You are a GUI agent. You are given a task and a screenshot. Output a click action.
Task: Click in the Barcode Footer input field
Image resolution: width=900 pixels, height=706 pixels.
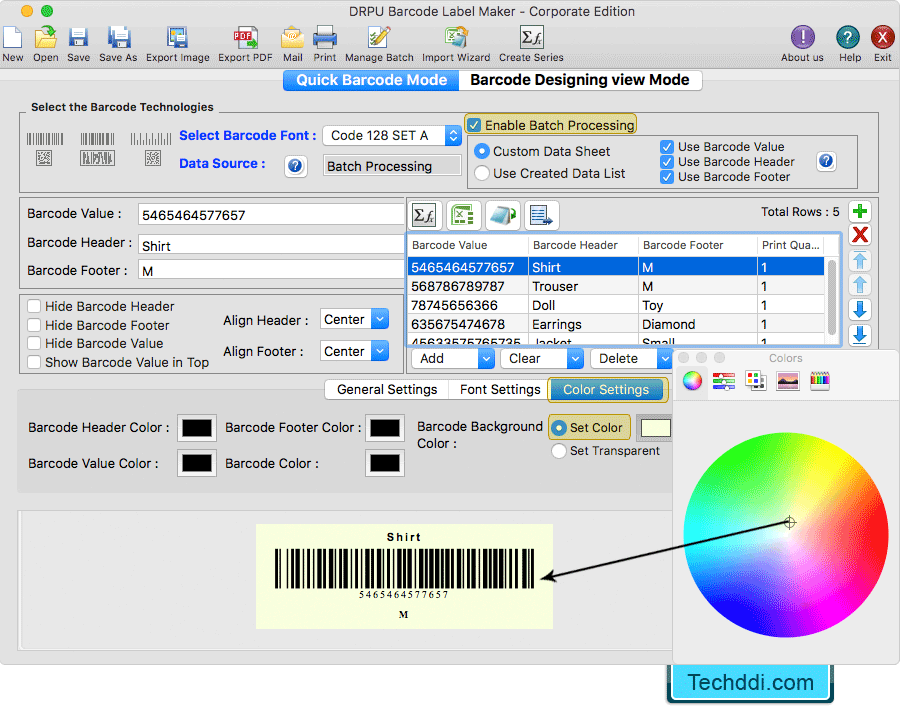pos(271,270)
